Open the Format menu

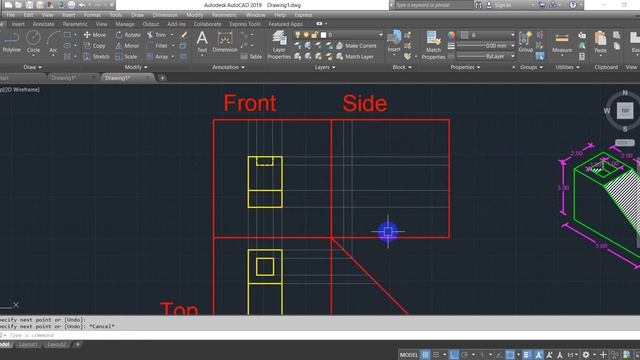click(x=92, y=15)
